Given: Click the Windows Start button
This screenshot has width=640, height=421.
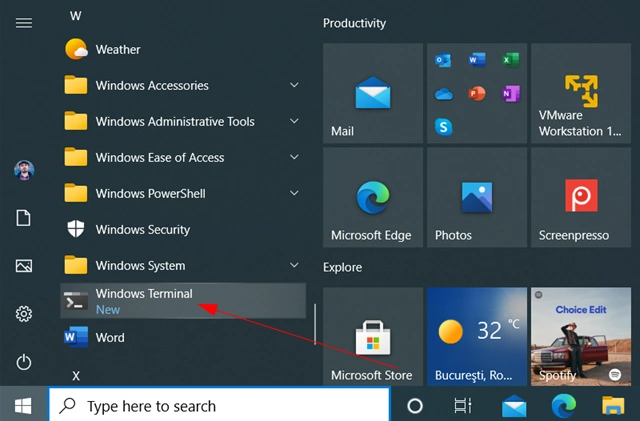Looking at the screenshot, I should pyautogui.click(x=23, y=405).
